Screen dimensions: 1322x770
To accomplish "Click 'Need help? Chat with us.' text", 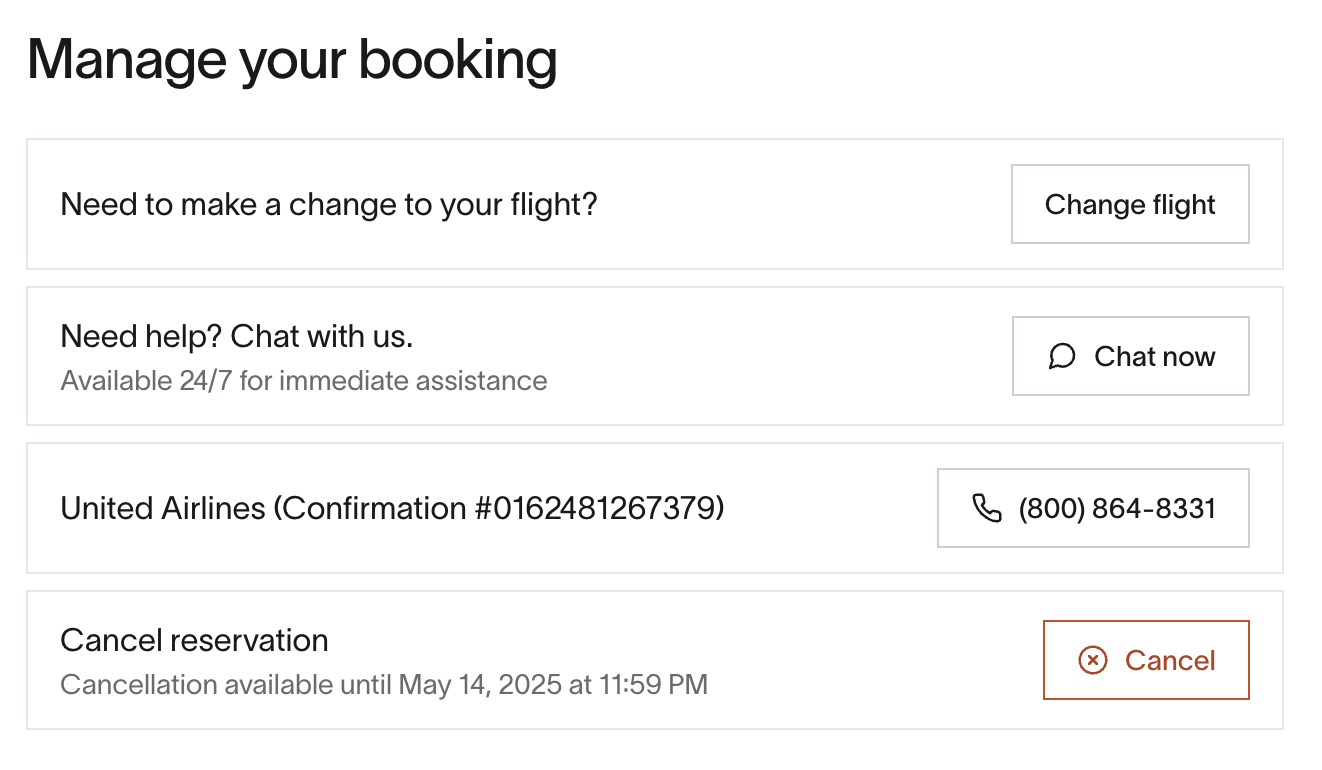I will click(x=236, y=336).
